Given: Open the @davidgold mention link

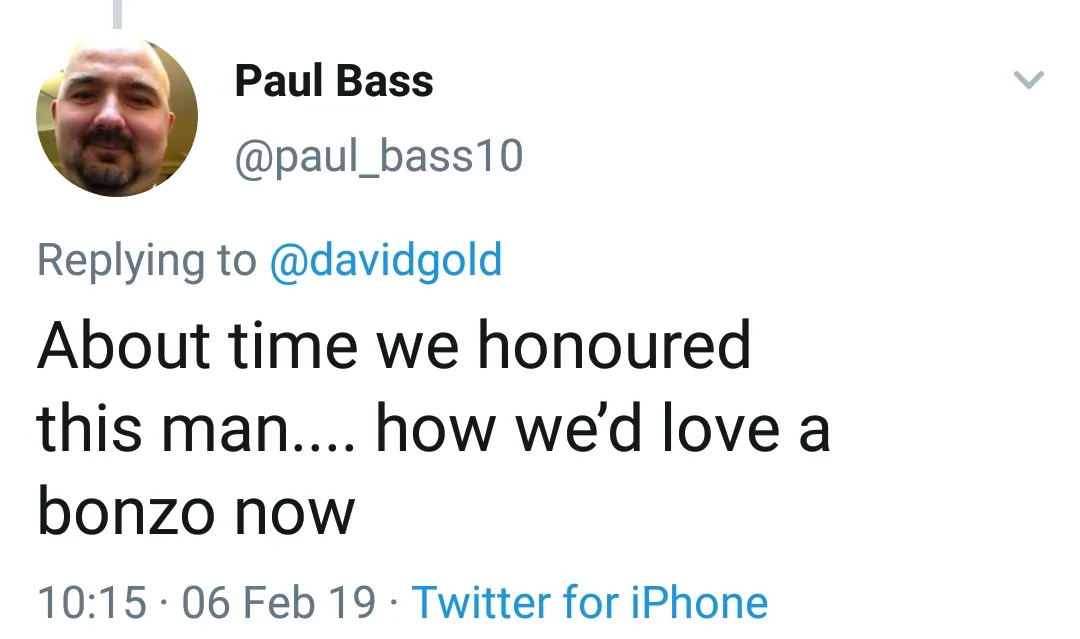Looking at the screenshot, I should [386, 260].
